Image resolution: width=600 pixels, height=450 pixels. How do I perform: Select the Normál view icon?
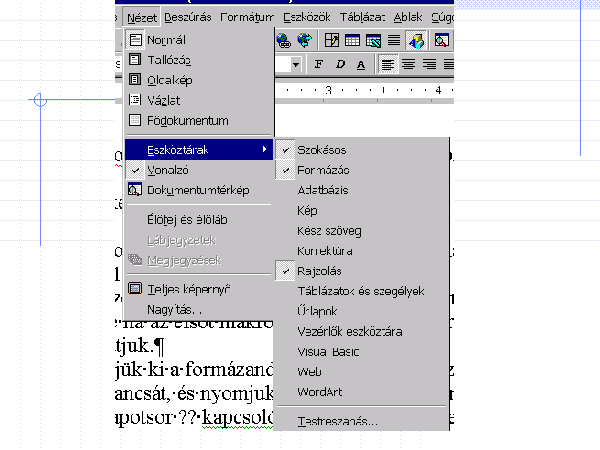[x=136, y=41]
